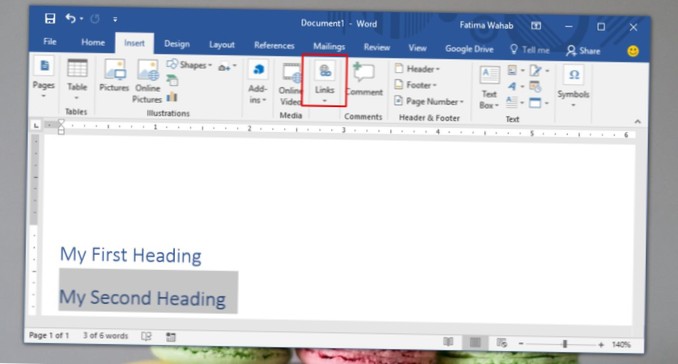Viewport: 678px width, 364px height.
Task: Open Quick Parts icon
Action: click(515, 70)
